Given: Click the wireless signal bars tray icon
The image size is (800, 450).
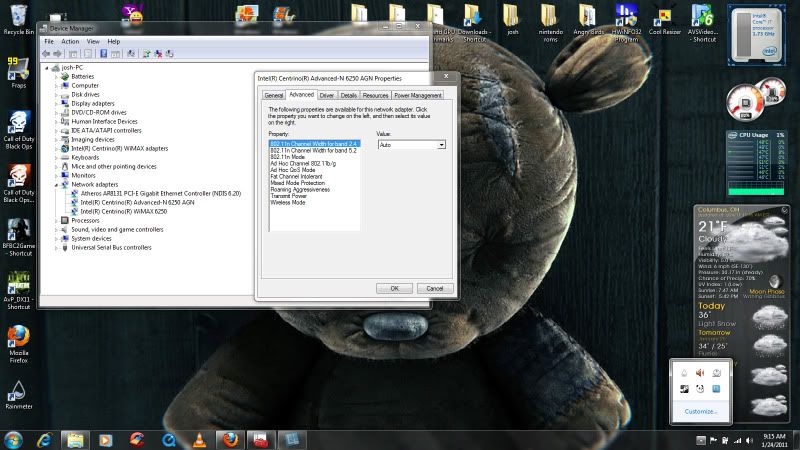Looking at the screenshot, I should (737, 440).
